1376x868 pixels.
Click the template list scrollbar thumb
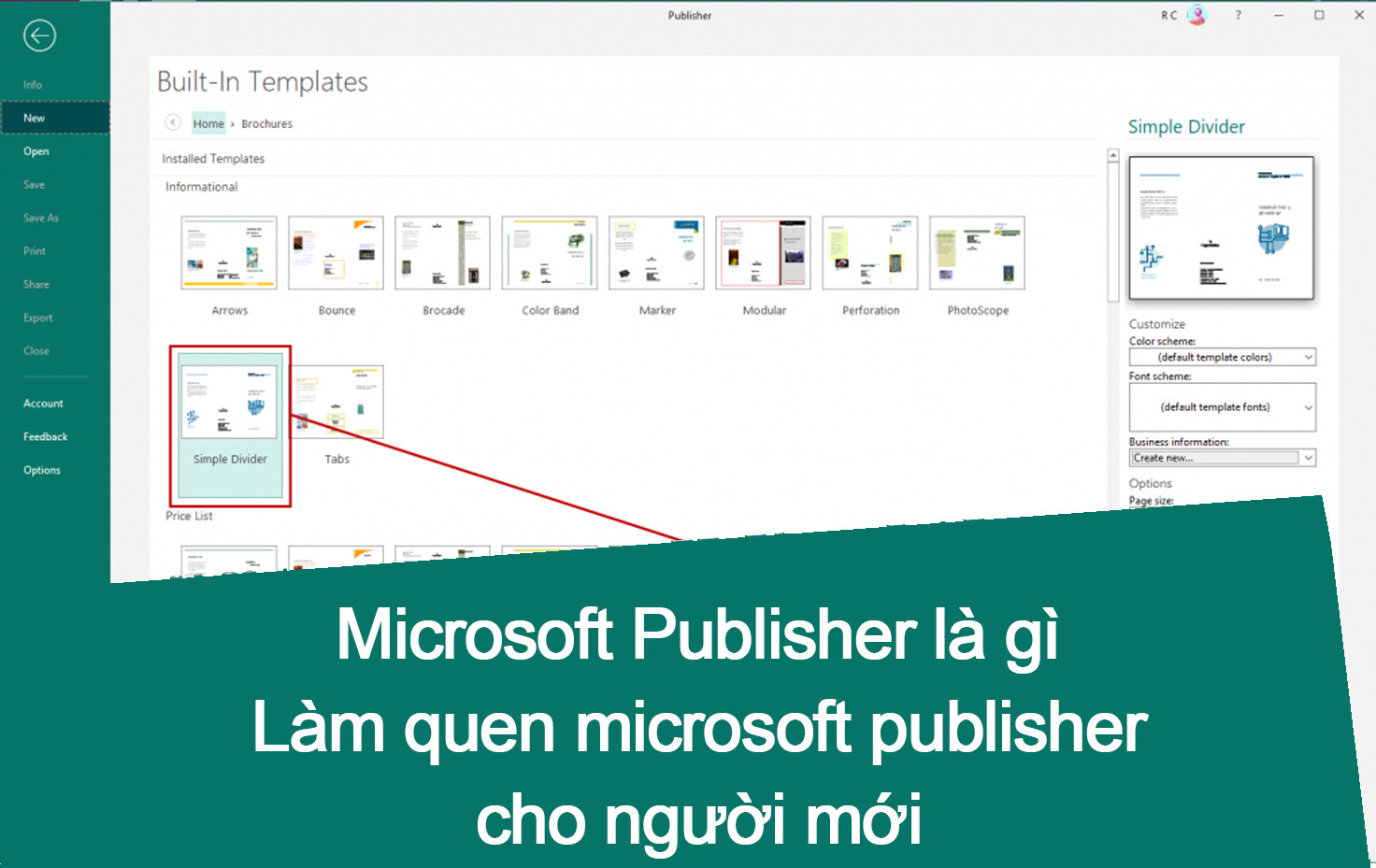point(1112,232)
